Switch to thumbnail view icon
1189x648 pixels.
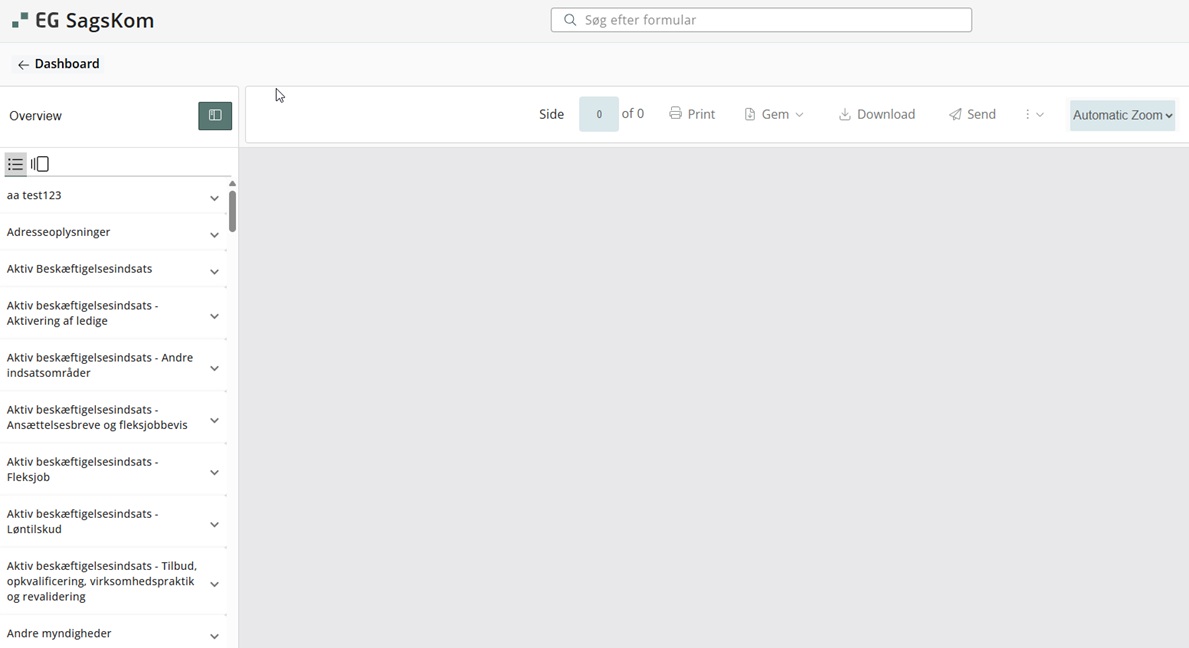[x=40, y=164]
